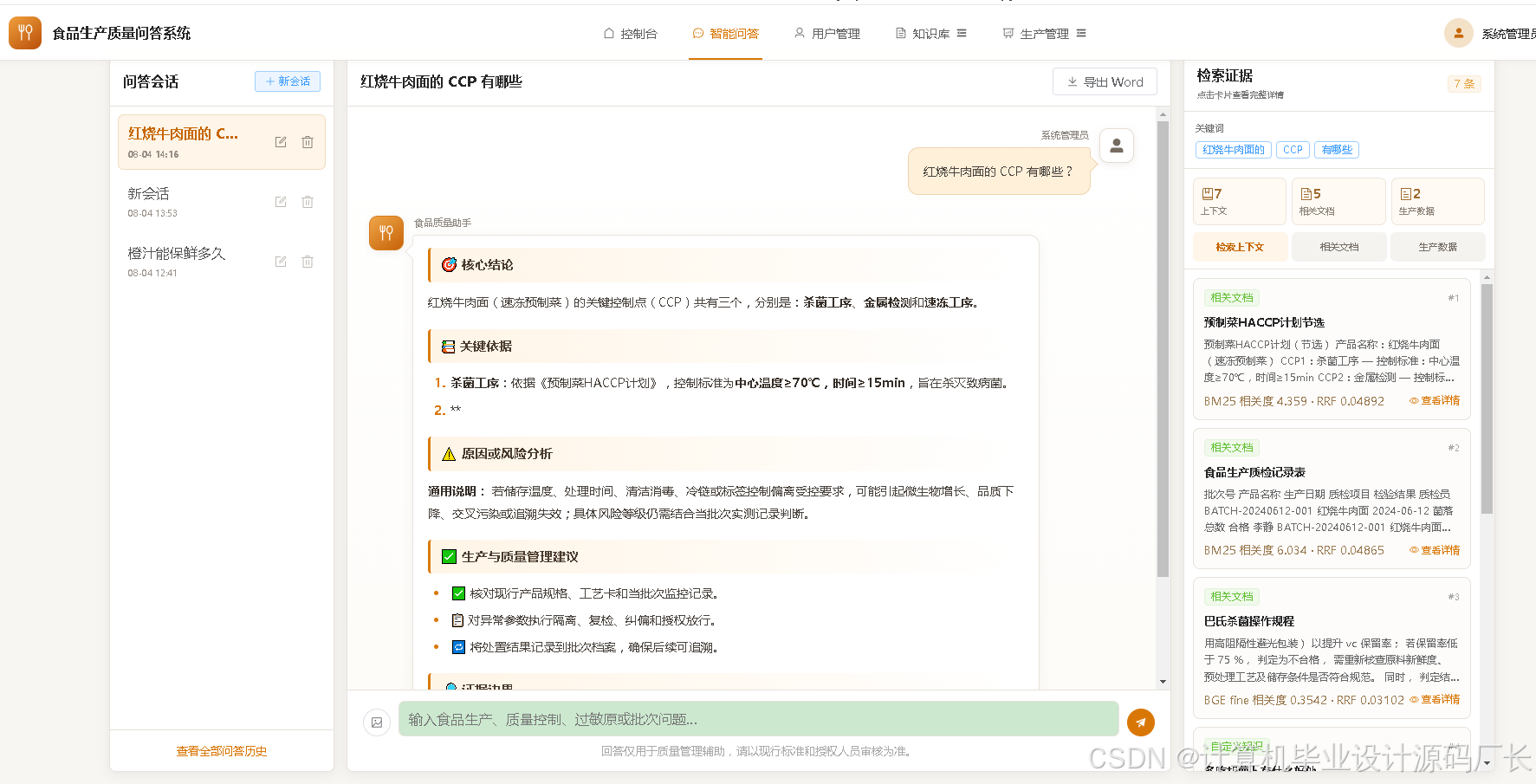Viewport: 1536px width, 784px height.
Task: Click the image upload icon beside input
Action: point(377,722)
